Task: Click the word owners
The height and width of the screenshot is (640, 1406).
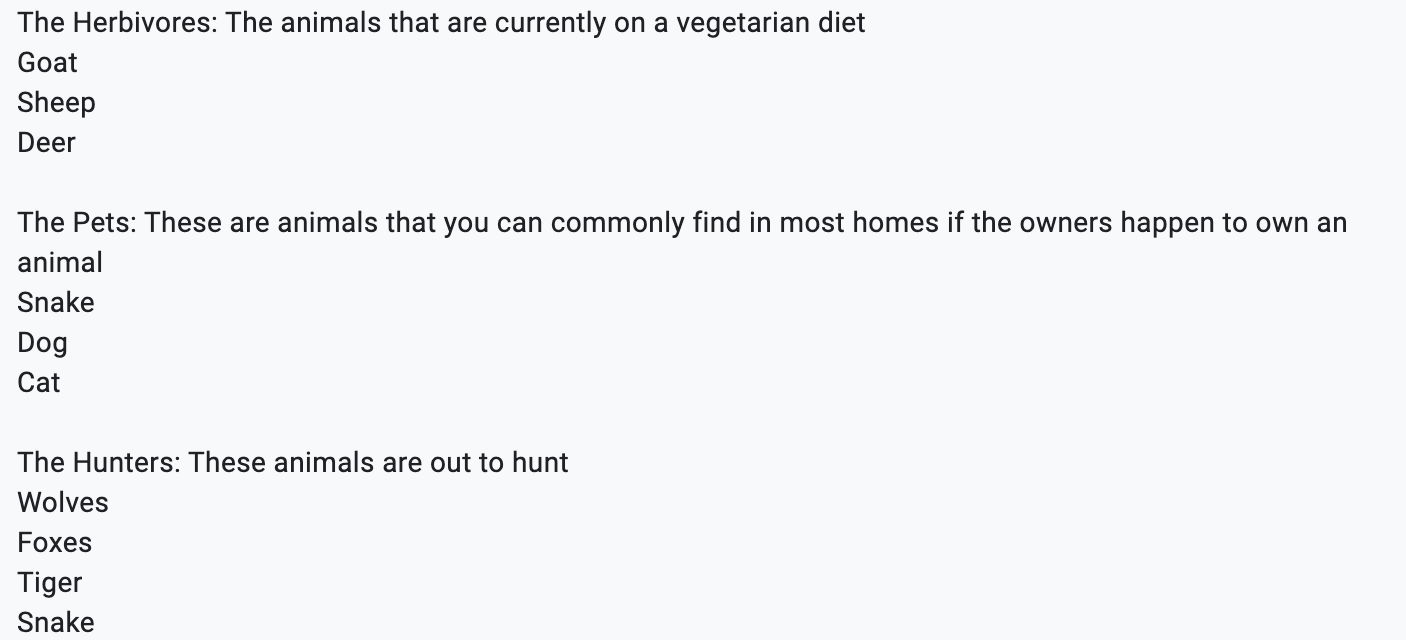Action: pyautogui.click(x=1065, y=223)
